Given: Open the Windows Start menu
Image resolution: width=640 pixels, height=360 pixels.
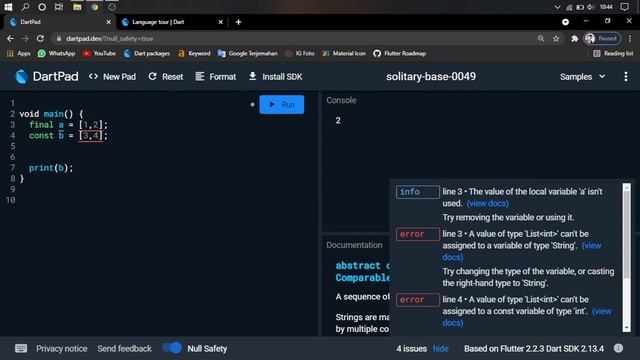Looking at the screenshot, I should click(x=8, y=7).
